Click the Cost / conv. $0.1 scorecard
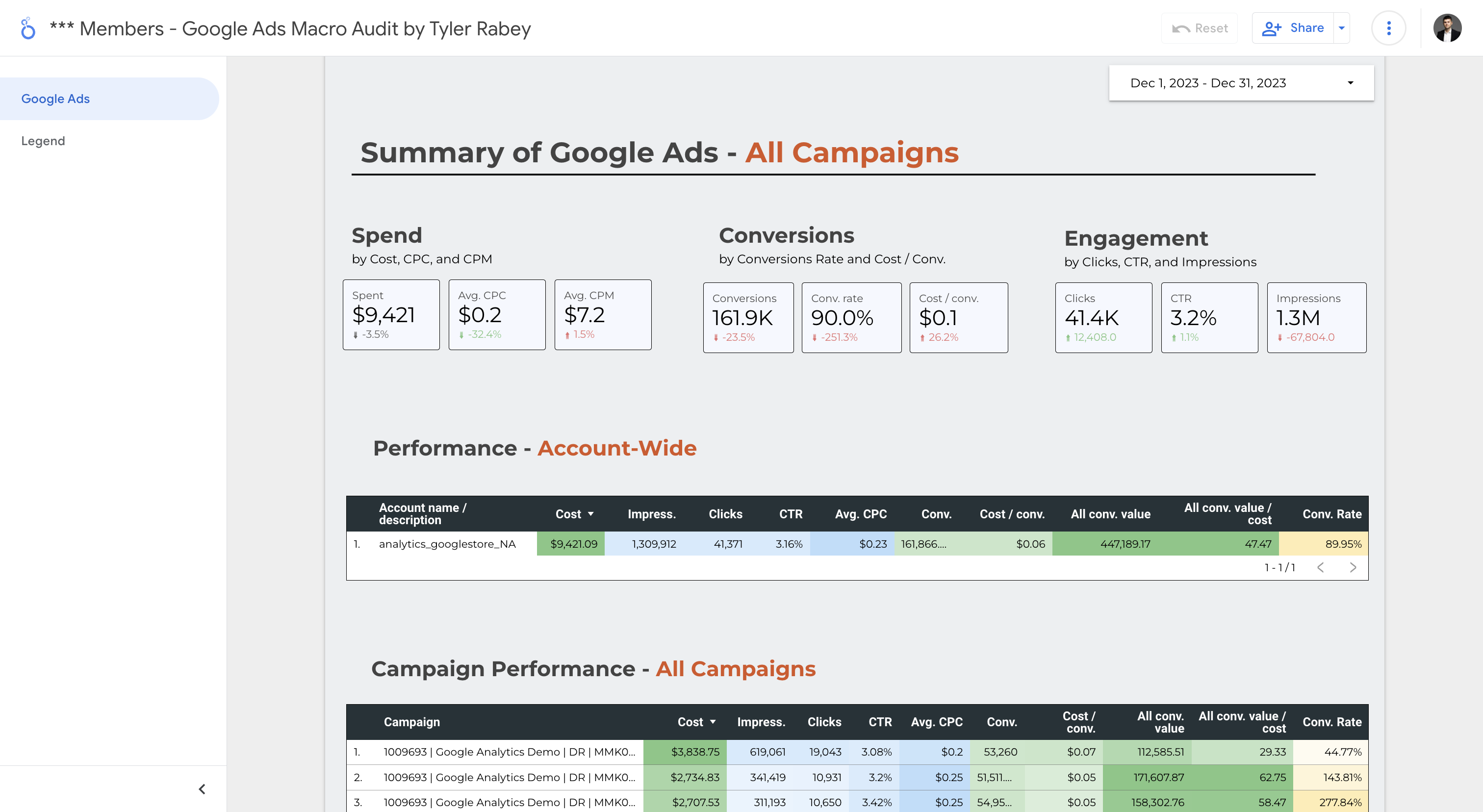 point(959,318)
